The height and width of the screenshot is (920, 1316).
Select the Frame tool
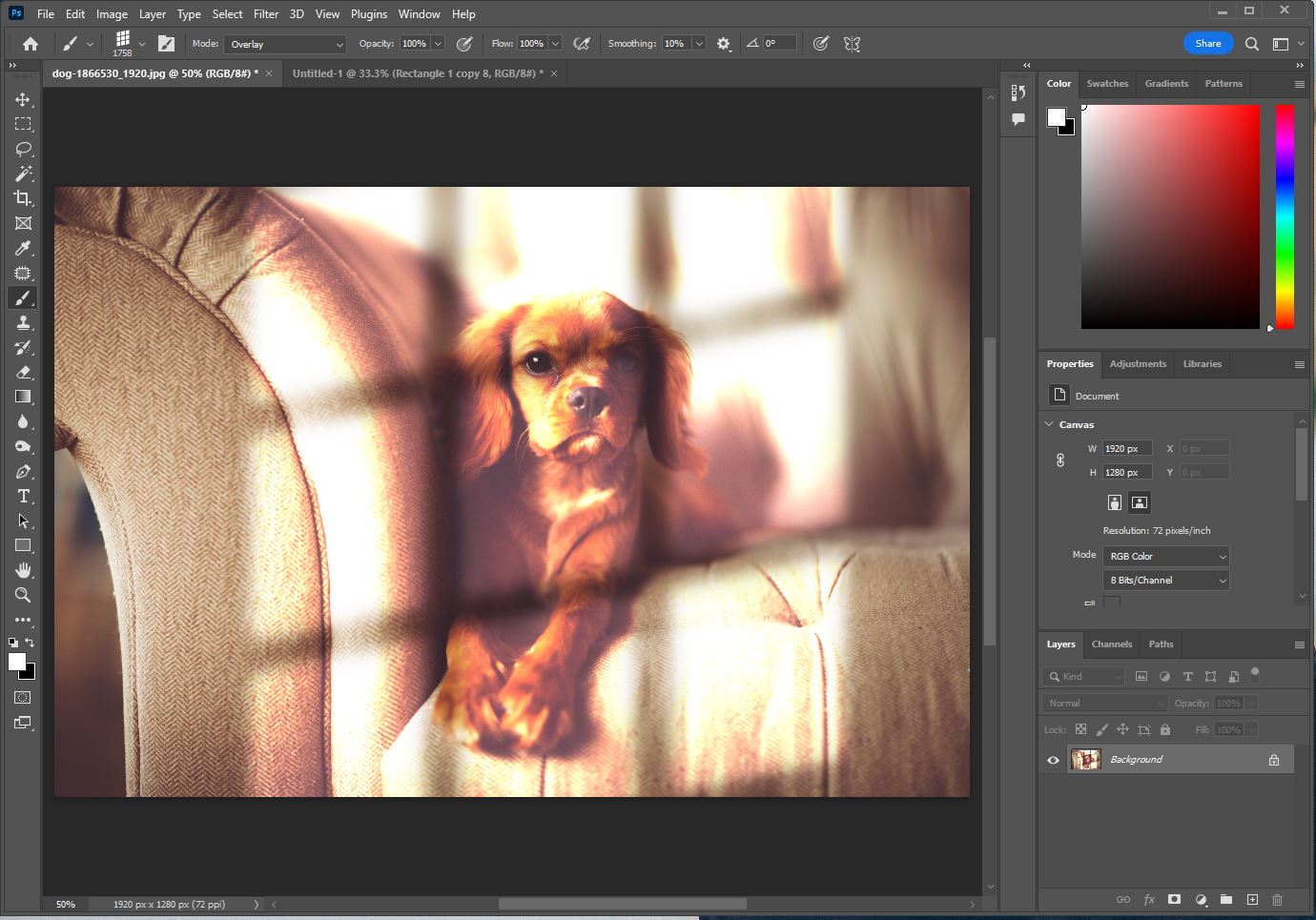click(23, 223)
